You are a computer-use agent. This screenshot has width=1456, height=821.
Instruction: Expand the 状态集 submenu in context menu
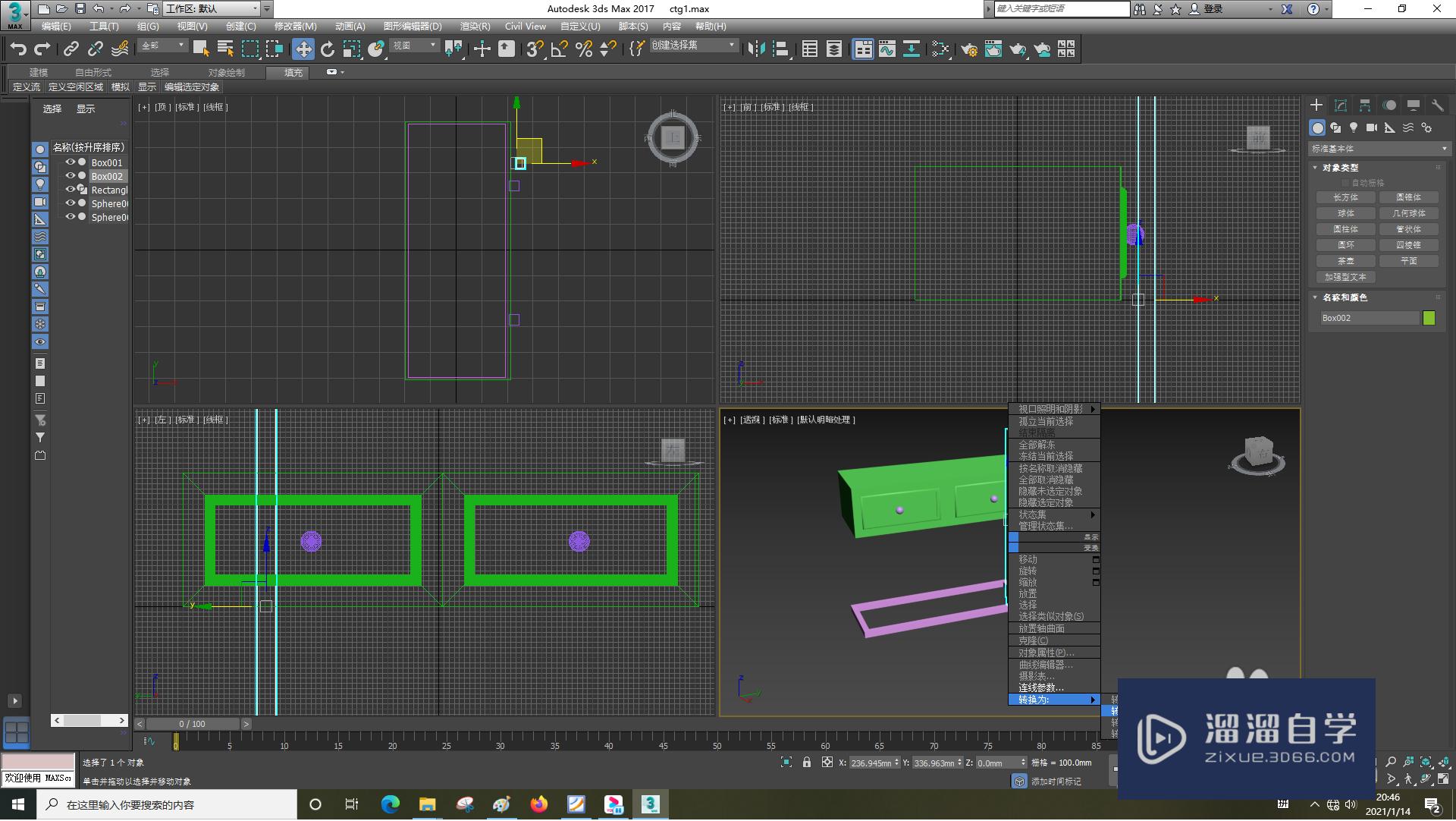tap(1054, 514)
